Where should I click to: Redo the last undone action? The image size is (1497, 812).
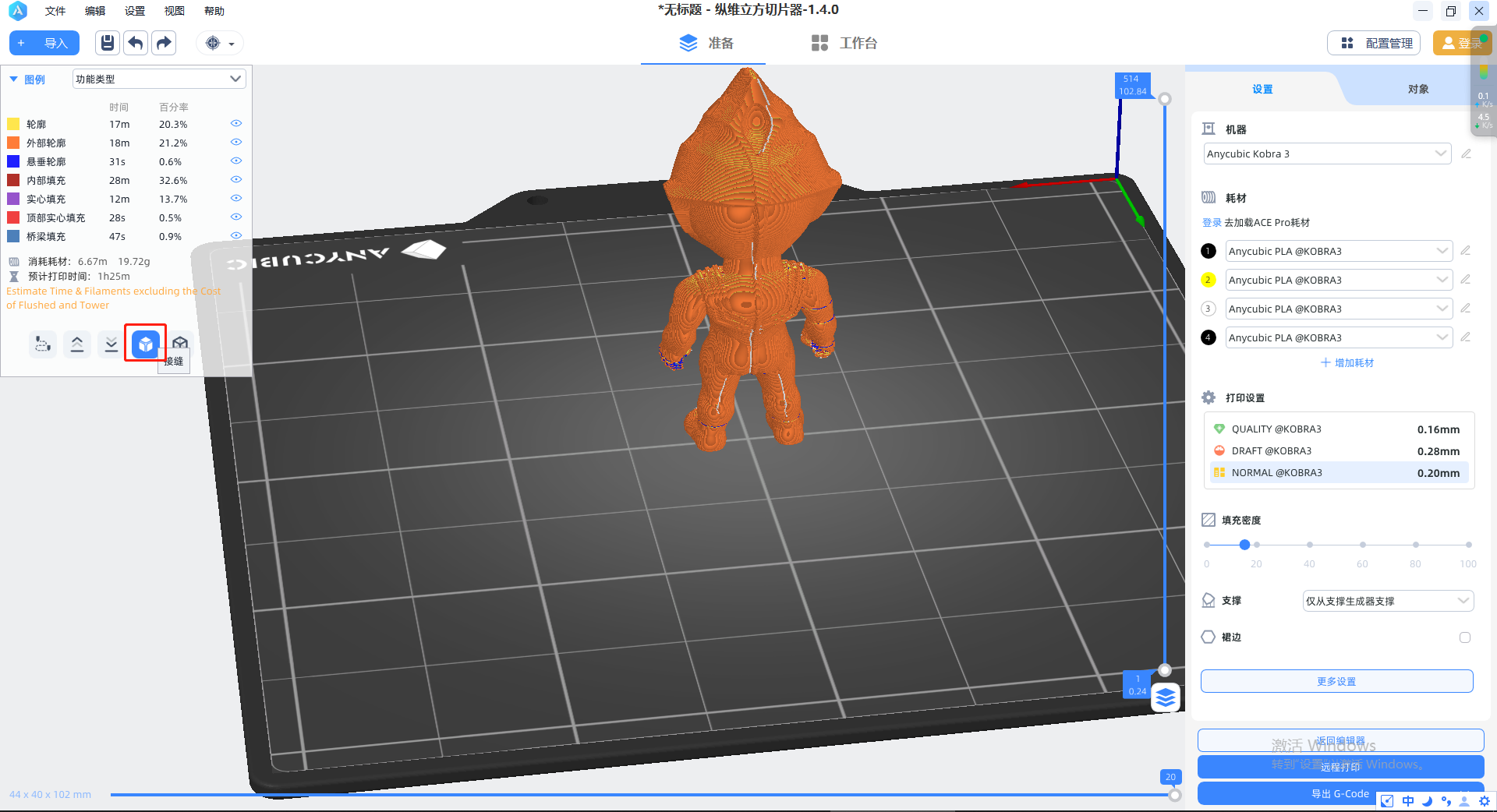tap(164, 43)
